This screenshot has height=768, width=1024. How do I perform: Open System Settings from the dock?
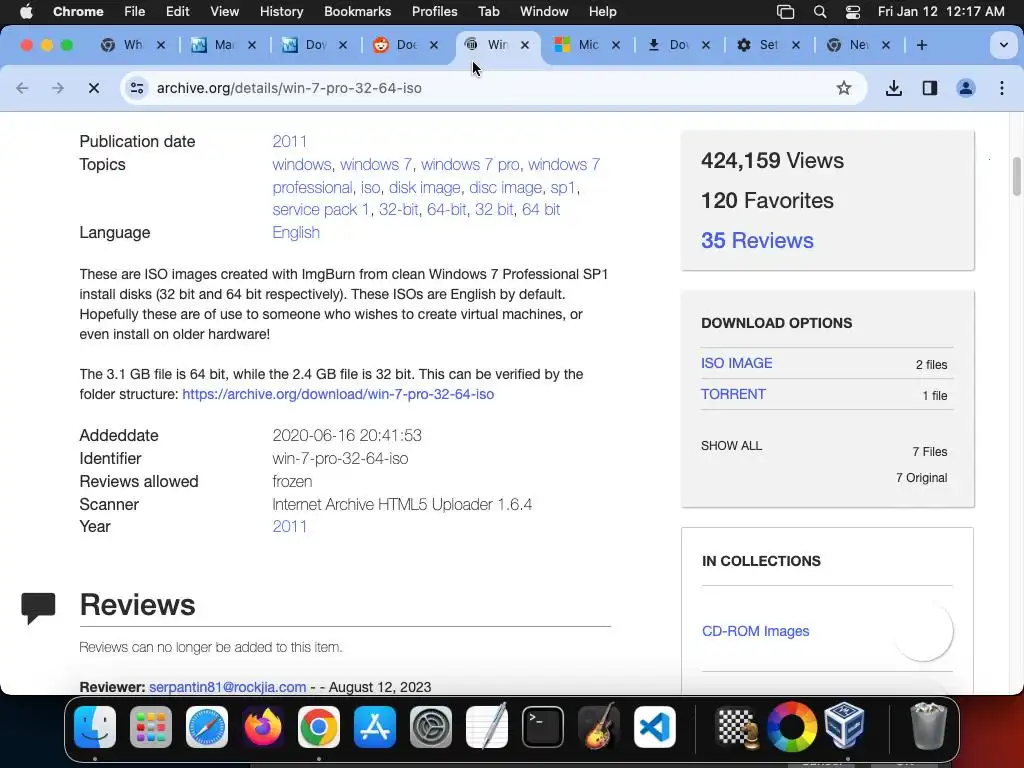click(x=431, y=727)
